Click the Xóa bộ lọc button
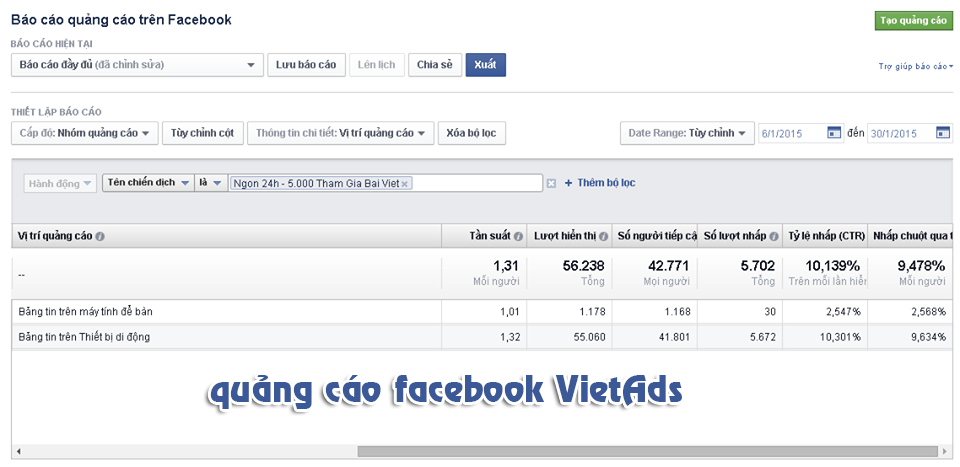Screen dimensions: 960x467 [x=471, y=133]
